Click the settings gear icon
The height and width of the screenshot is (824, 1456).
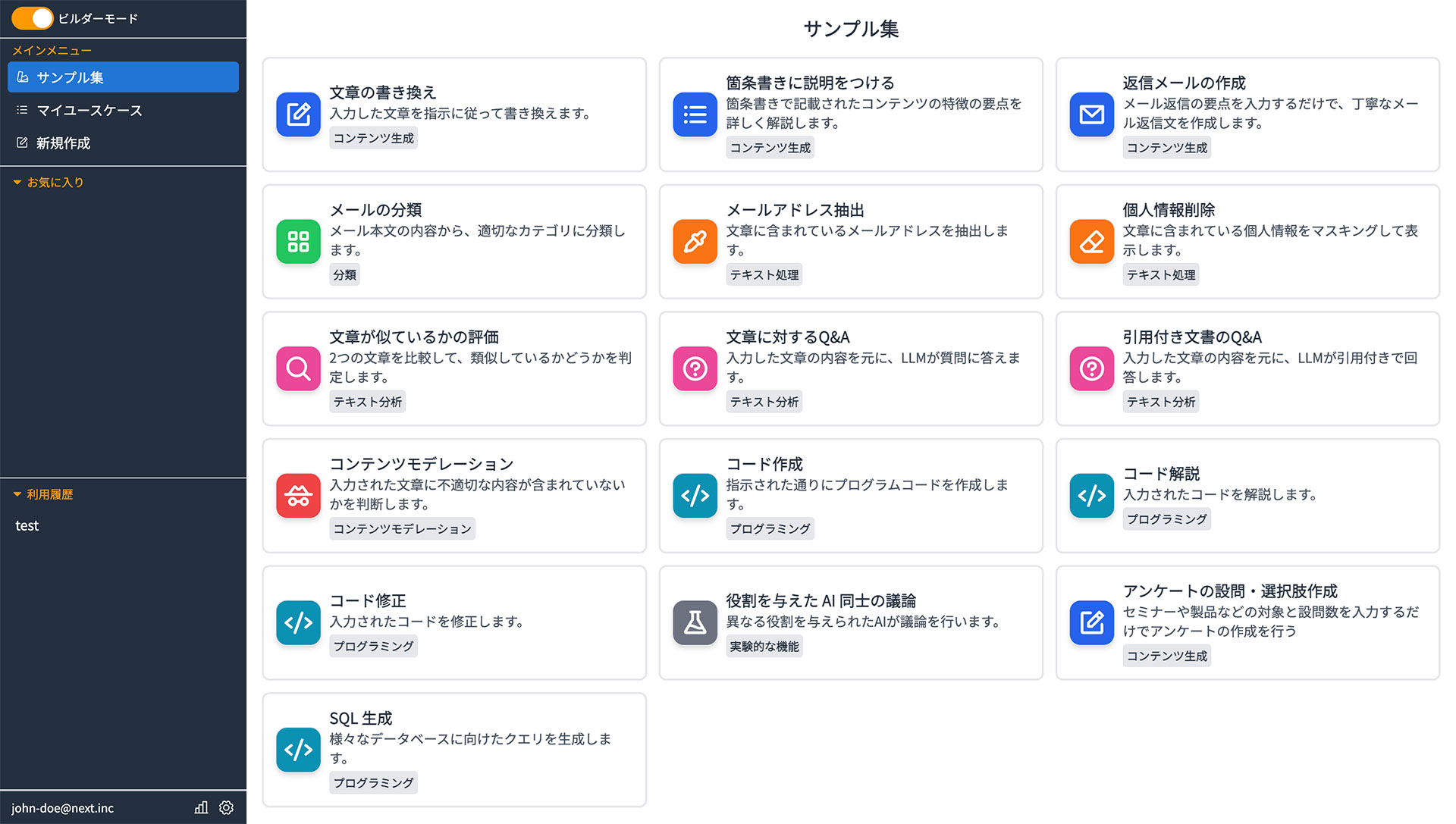point(226,807)
